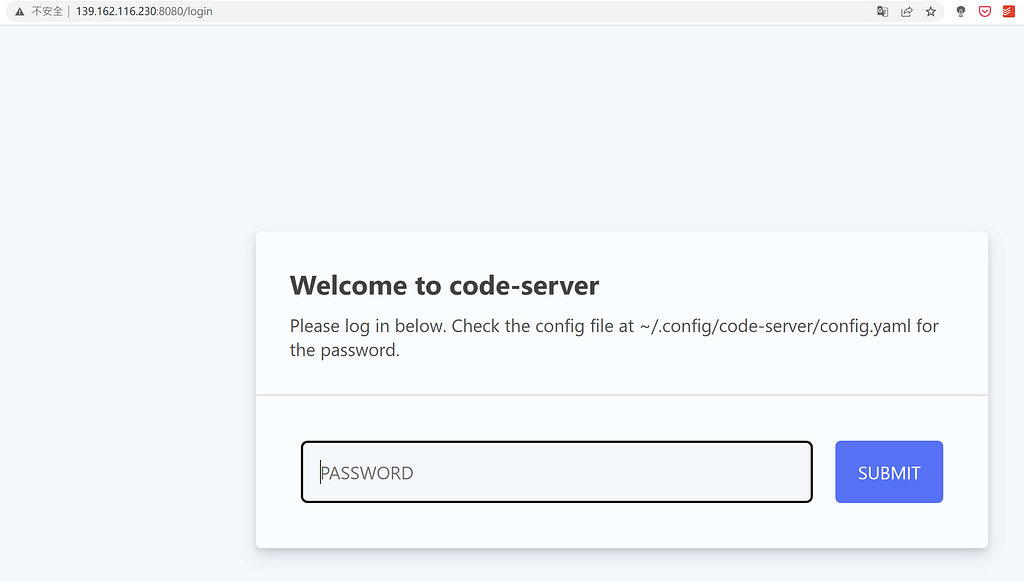Click the not-secure warning triangle icon
1024x582 pixels.
click(x=20, y=12)
